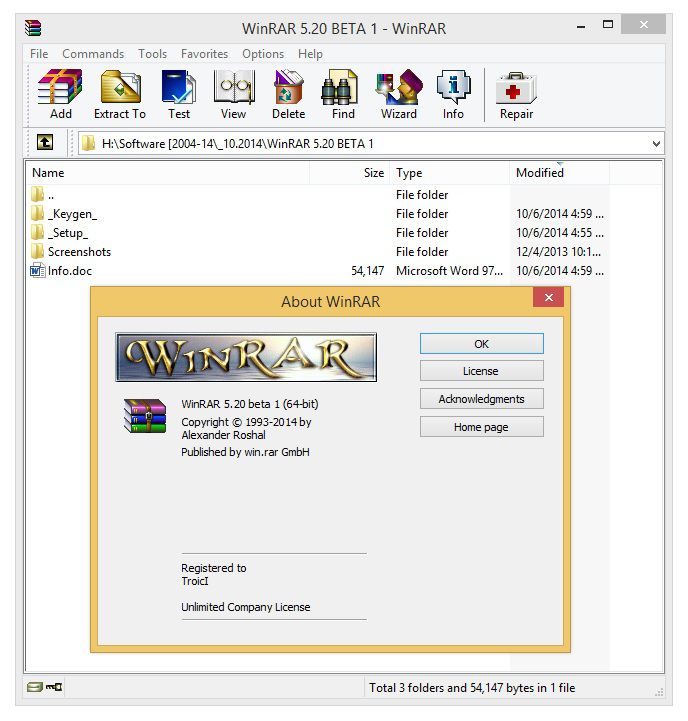Viewport: 688px width, 721px height.
Task: Click the folder icon in address bar
Action: [88, 143]
